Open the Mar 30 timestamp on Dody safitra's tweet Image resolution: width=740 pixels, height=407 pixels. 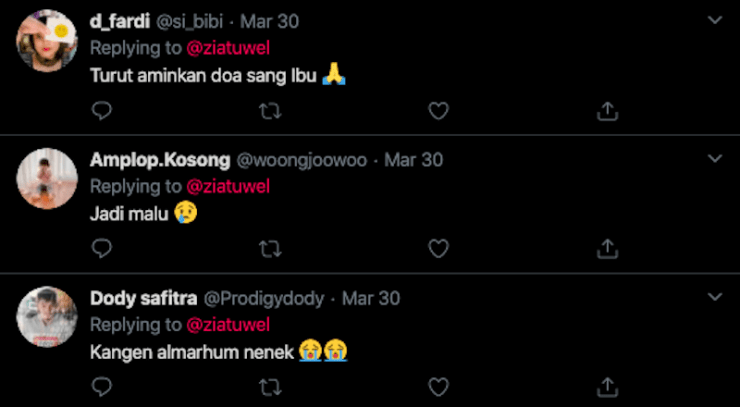[371, 298]
